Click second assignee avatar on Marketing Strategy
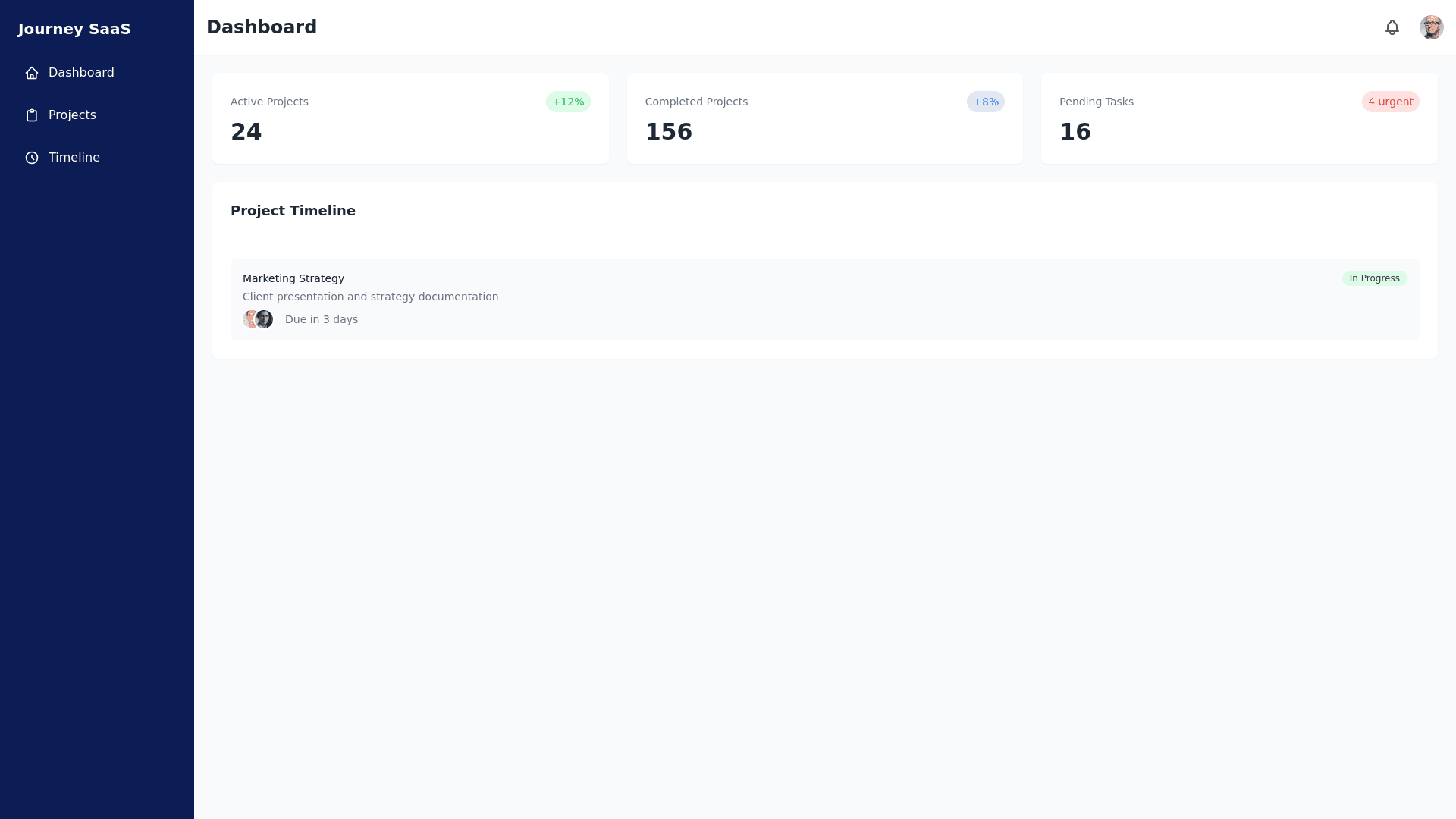This screenshot has height=819, width=1456. click(x=265, y=319)
